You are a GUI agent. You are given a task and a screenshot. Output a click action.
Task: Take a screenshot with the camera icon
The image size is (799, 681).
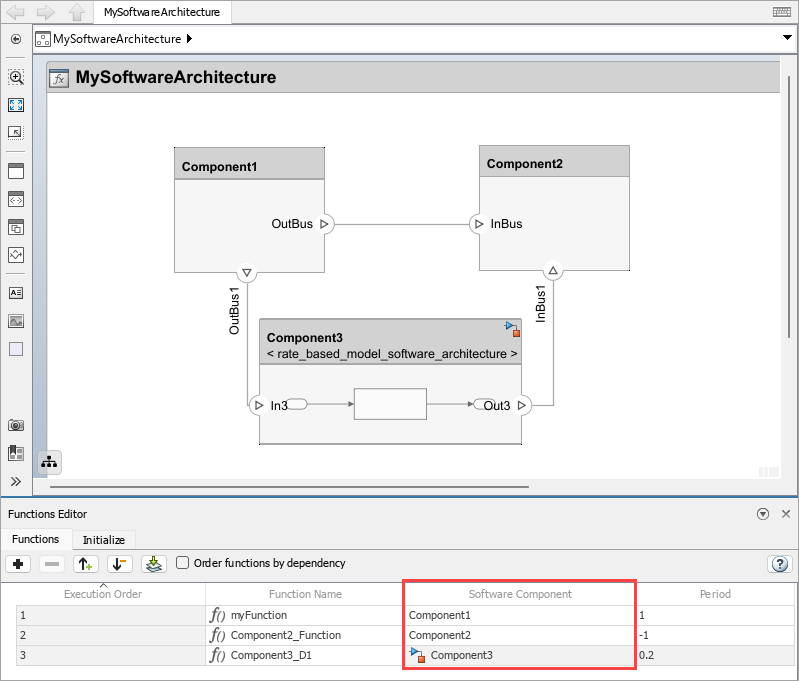[x=16, y=426]
